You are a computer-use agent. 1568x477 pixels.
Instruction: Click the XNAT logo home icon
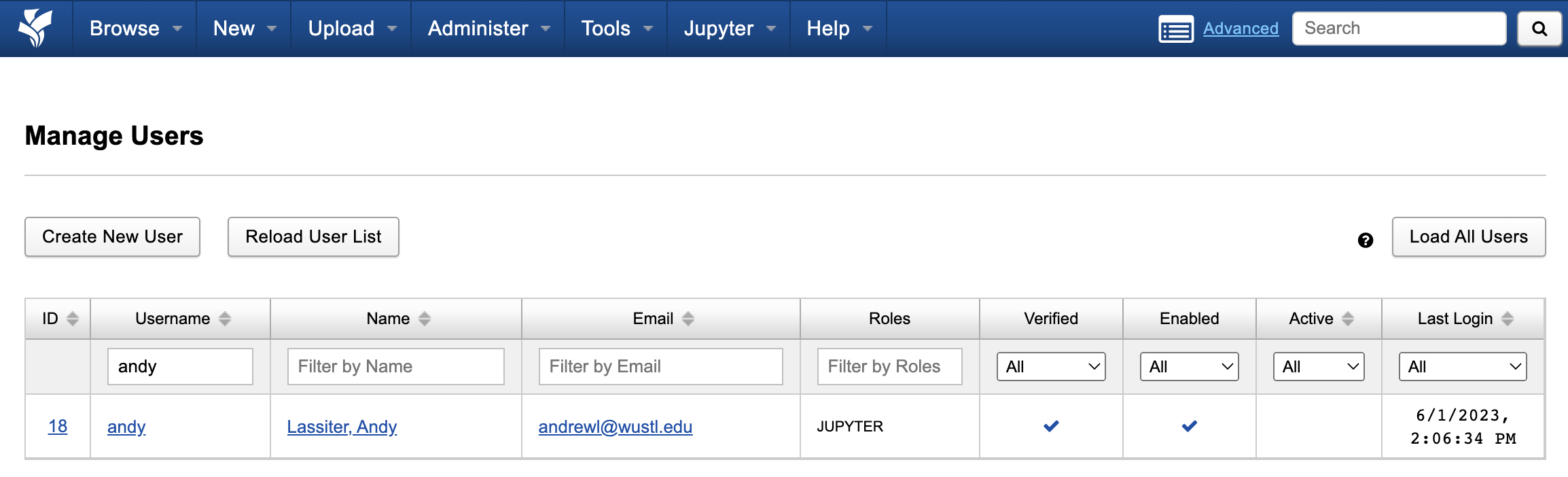pyautogui.click(x=35, y=28)
